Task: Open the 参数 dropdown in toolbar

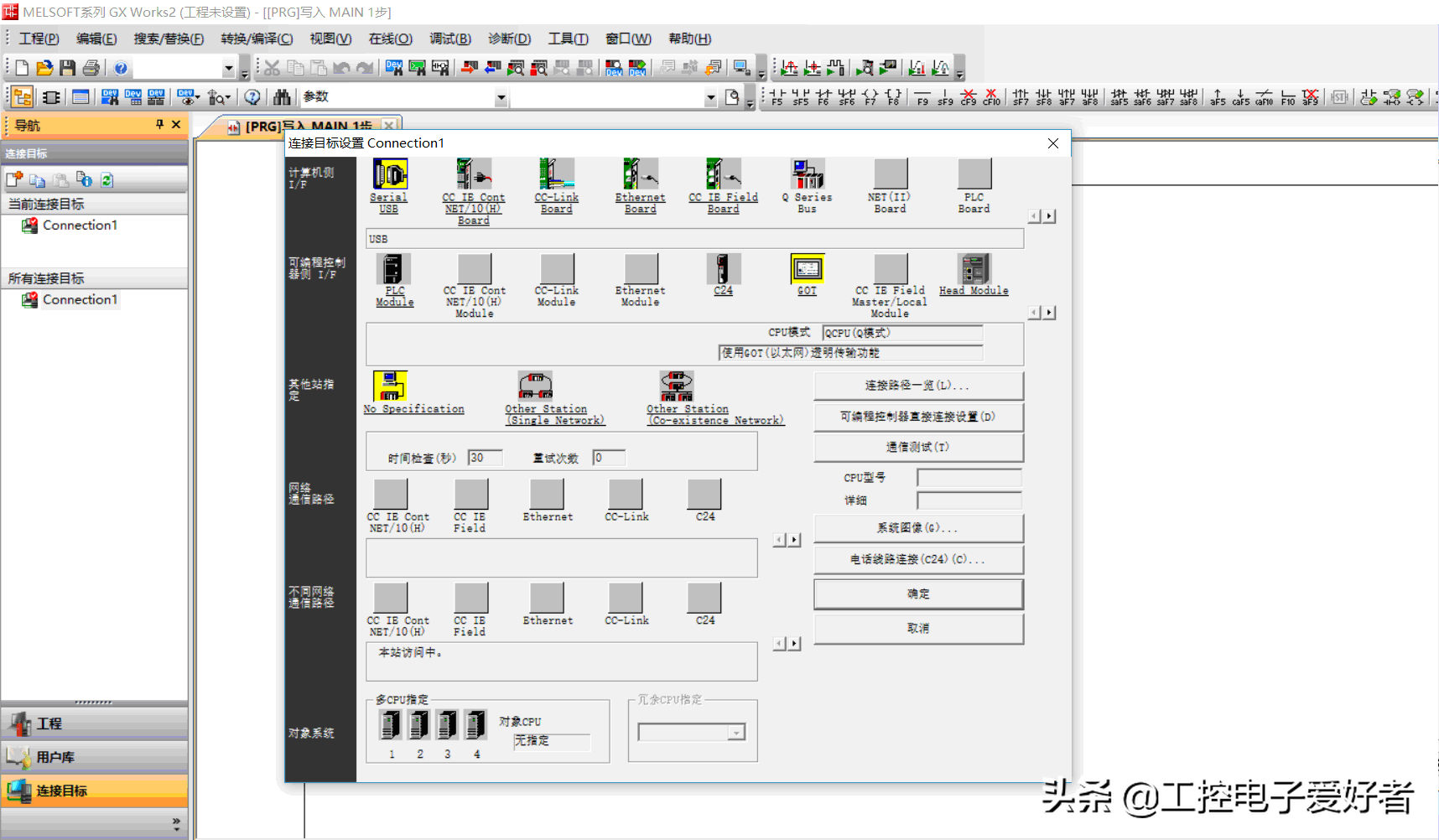Action: [501, 98]
